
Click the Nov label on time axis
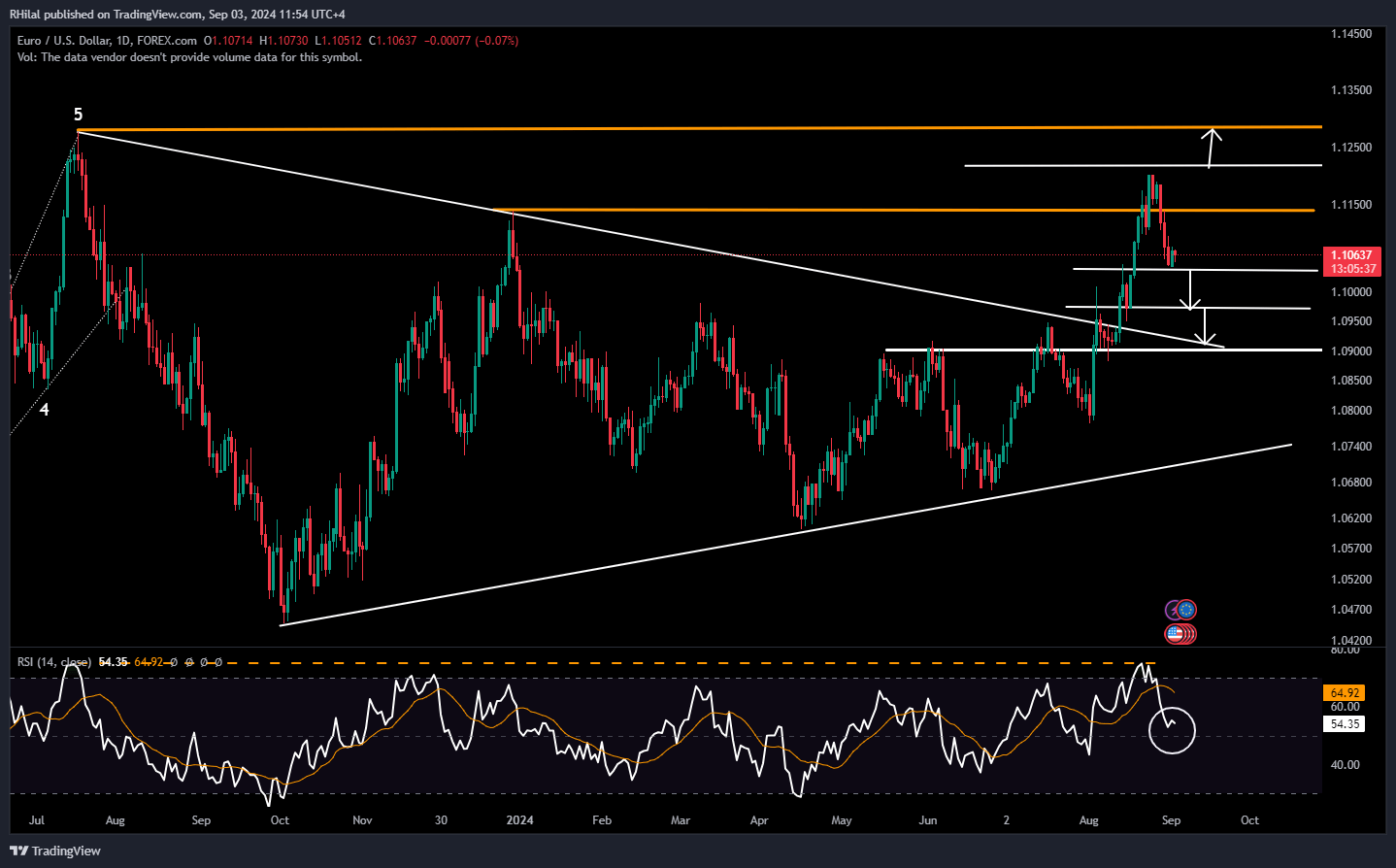[x=362, y=820]
